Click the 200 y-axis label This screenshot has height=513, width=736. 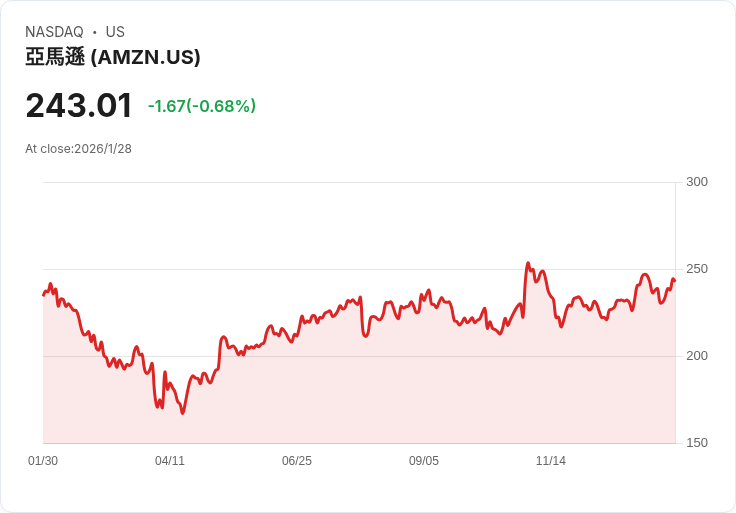(x=697, y=356)
